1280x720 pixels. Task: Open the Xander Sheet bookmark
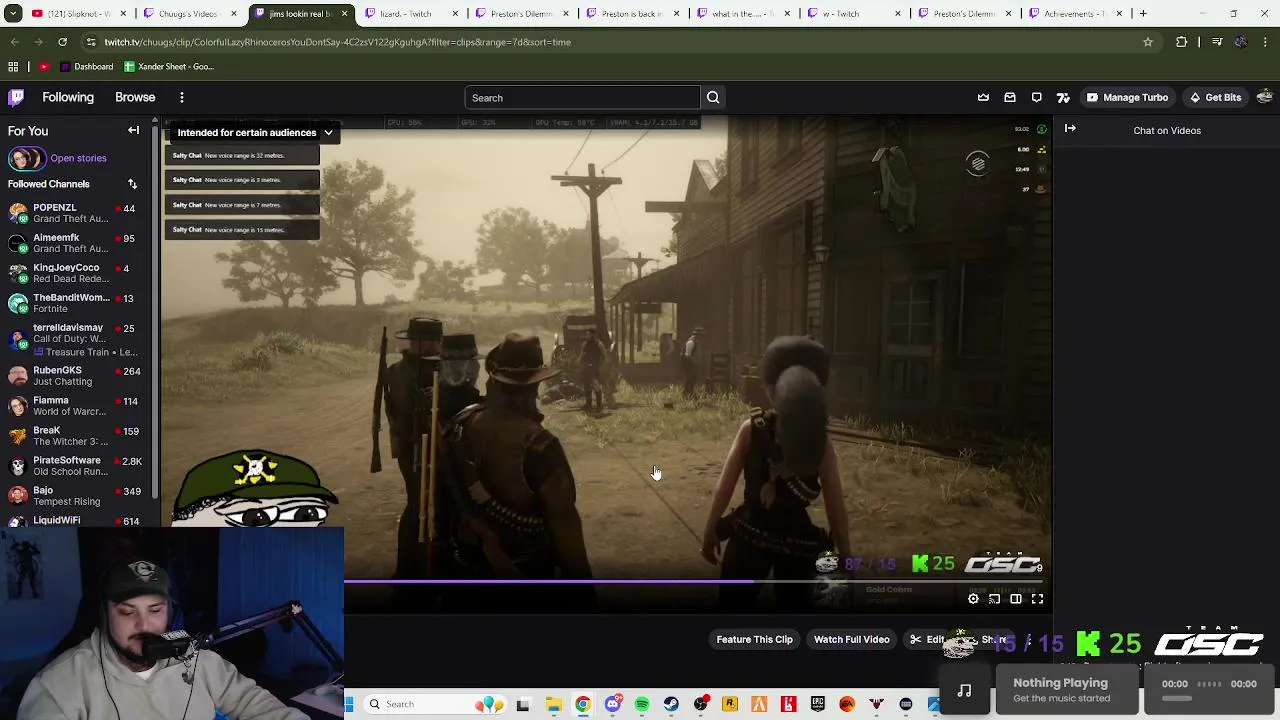tap(169, 67)
